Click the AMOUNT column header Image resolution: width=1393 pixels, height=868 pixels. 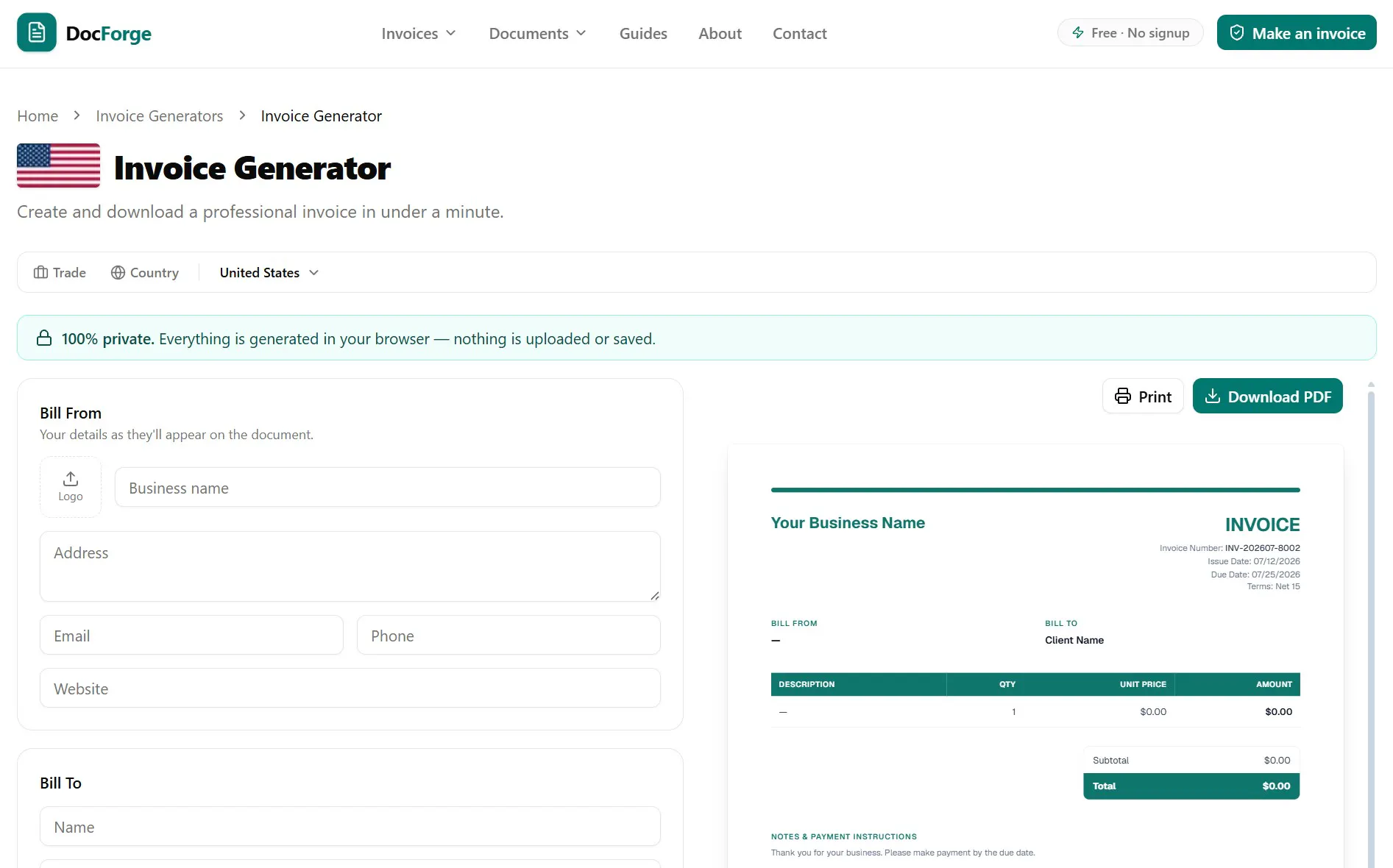[1274, 684]
